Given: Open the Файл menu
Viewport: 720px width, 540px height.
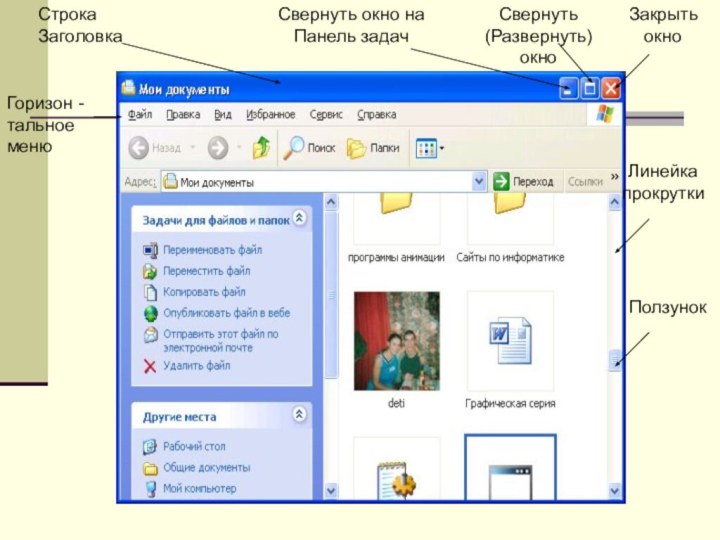Looking at the screenshot, I should (x=140, y=115).
